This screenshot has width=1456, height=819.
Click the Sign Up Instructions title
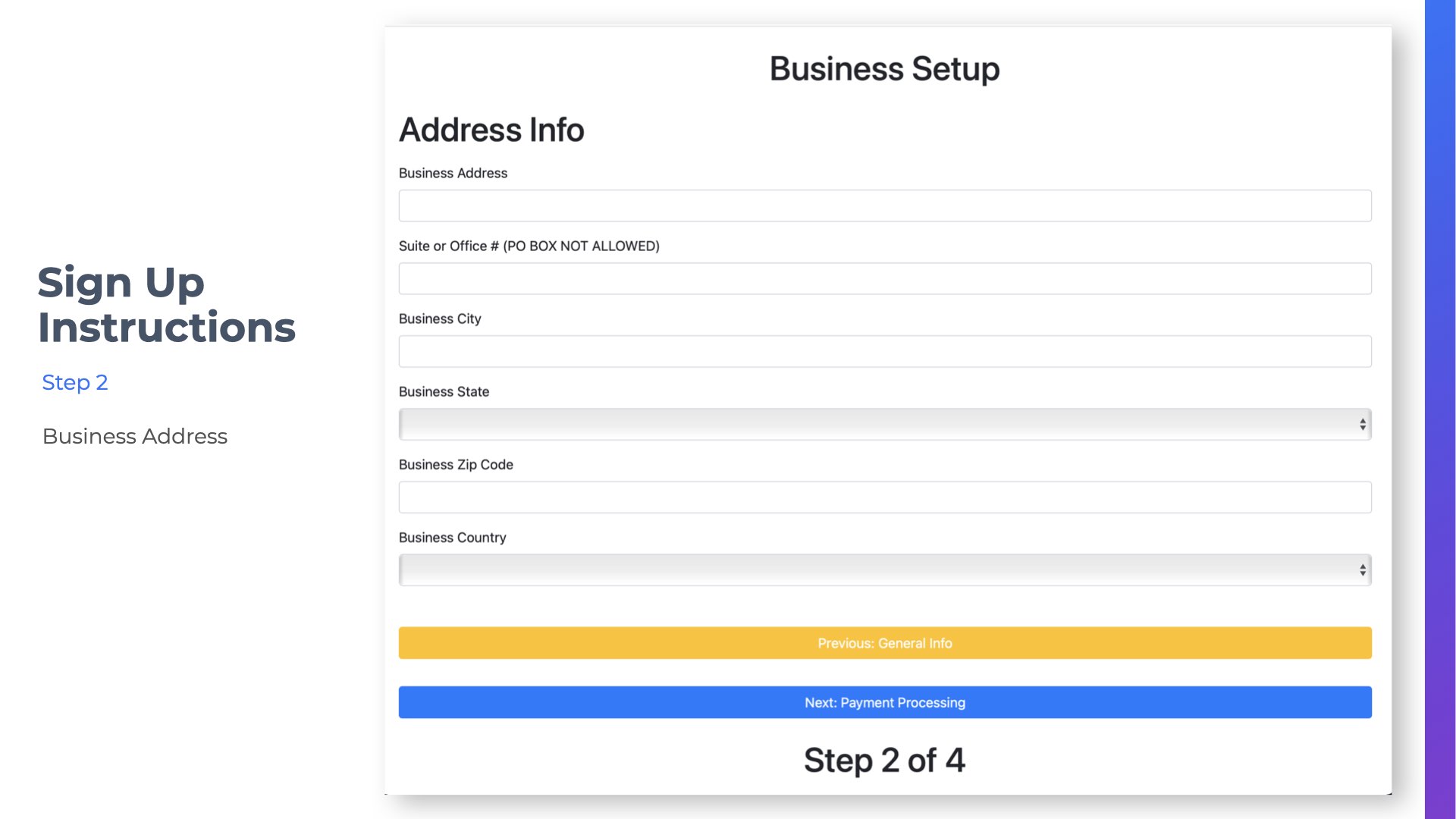click(166, 305)
